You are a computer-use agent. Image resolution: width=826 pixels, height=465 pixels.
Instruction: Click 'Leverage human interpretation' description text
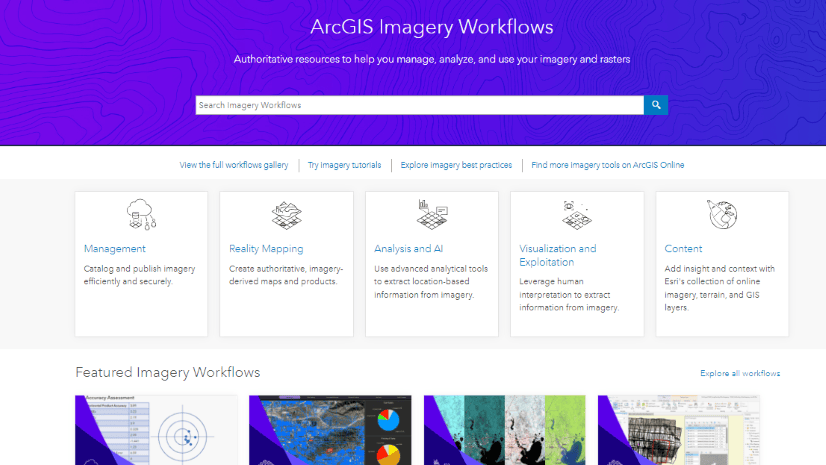click(x=569, y=294)
